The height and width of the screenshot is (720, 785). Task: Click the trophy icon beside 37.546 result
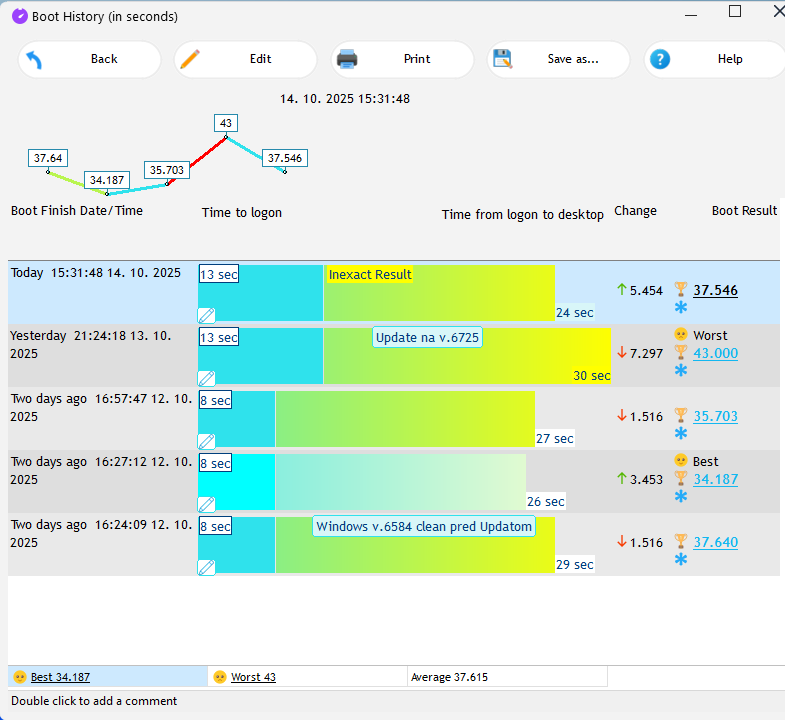[681, 290]
